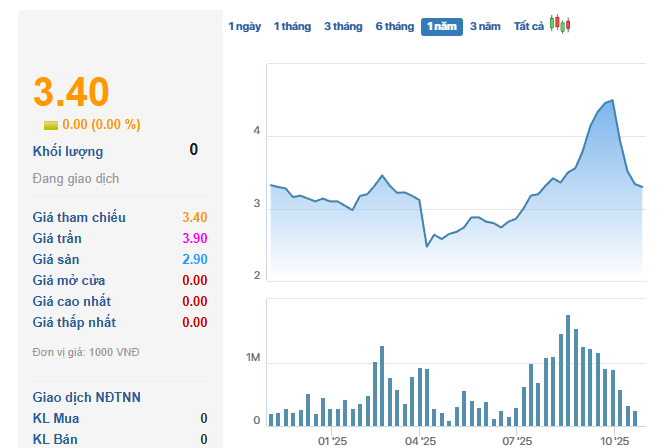Click the Giá tham chiếu value 3.40
Image resolution: width=670 pixels, height=448 pixels.
pyautogui.click(x=194, y=217)
